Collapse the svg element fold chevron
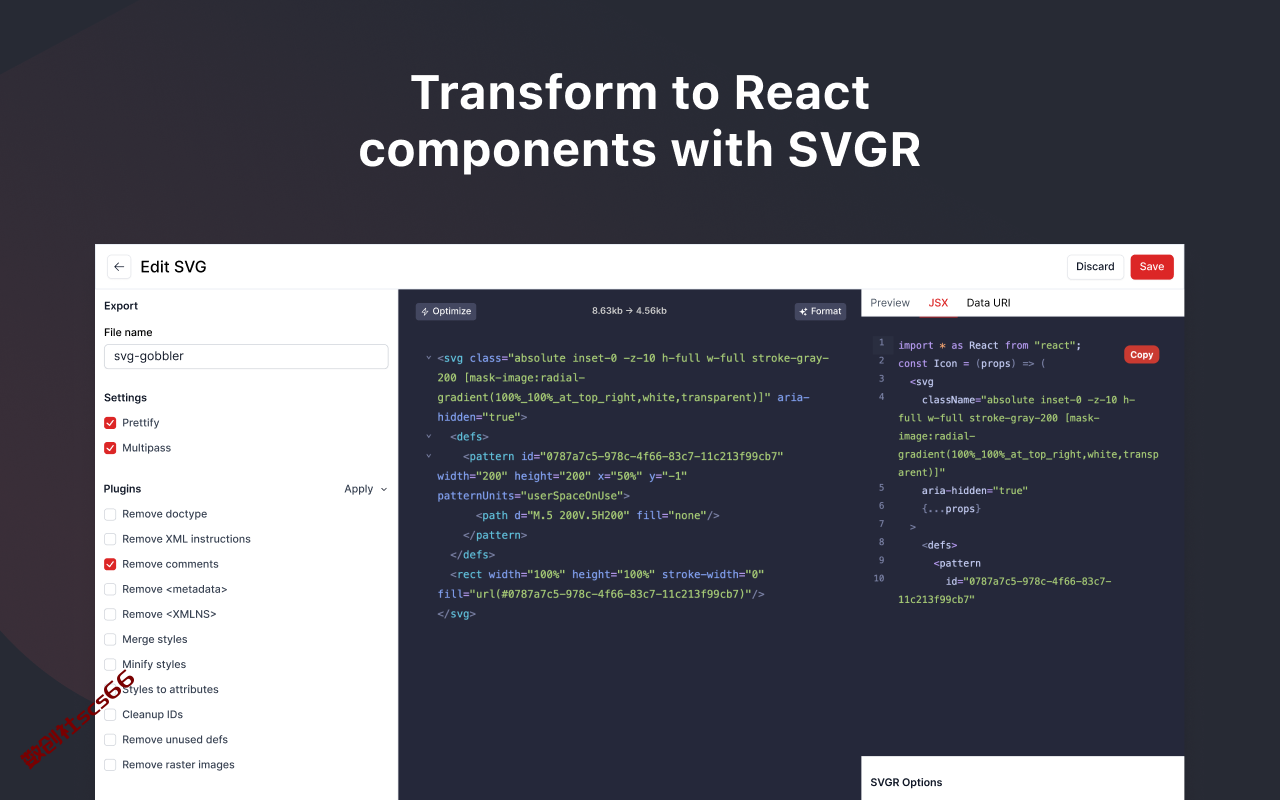 (429, 358)
